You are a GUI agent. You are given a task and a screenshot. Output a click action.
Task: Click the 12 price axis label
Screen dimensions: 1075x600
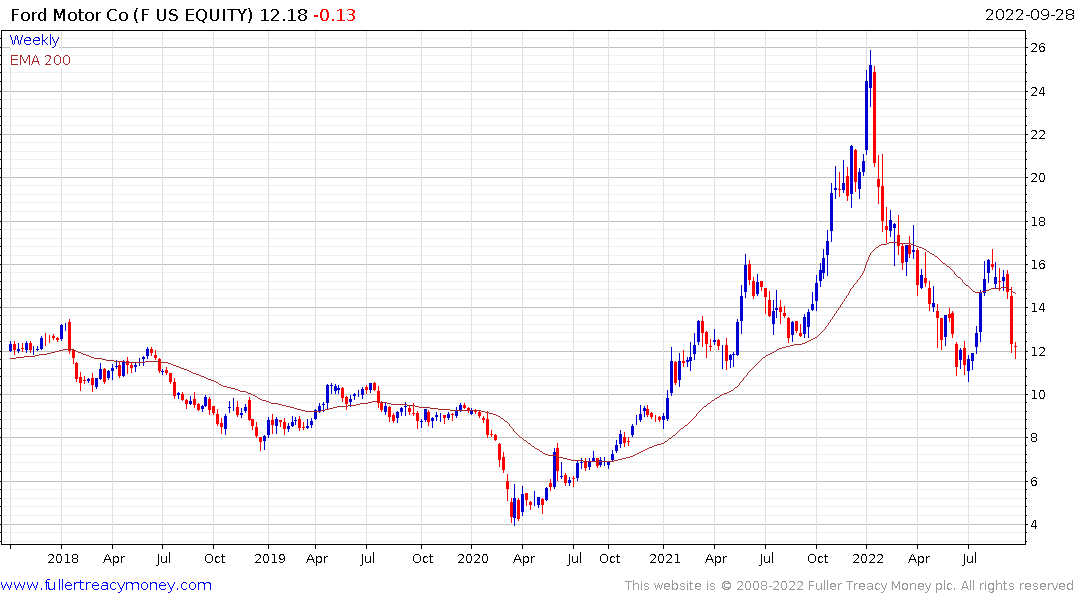point(1038,351)
